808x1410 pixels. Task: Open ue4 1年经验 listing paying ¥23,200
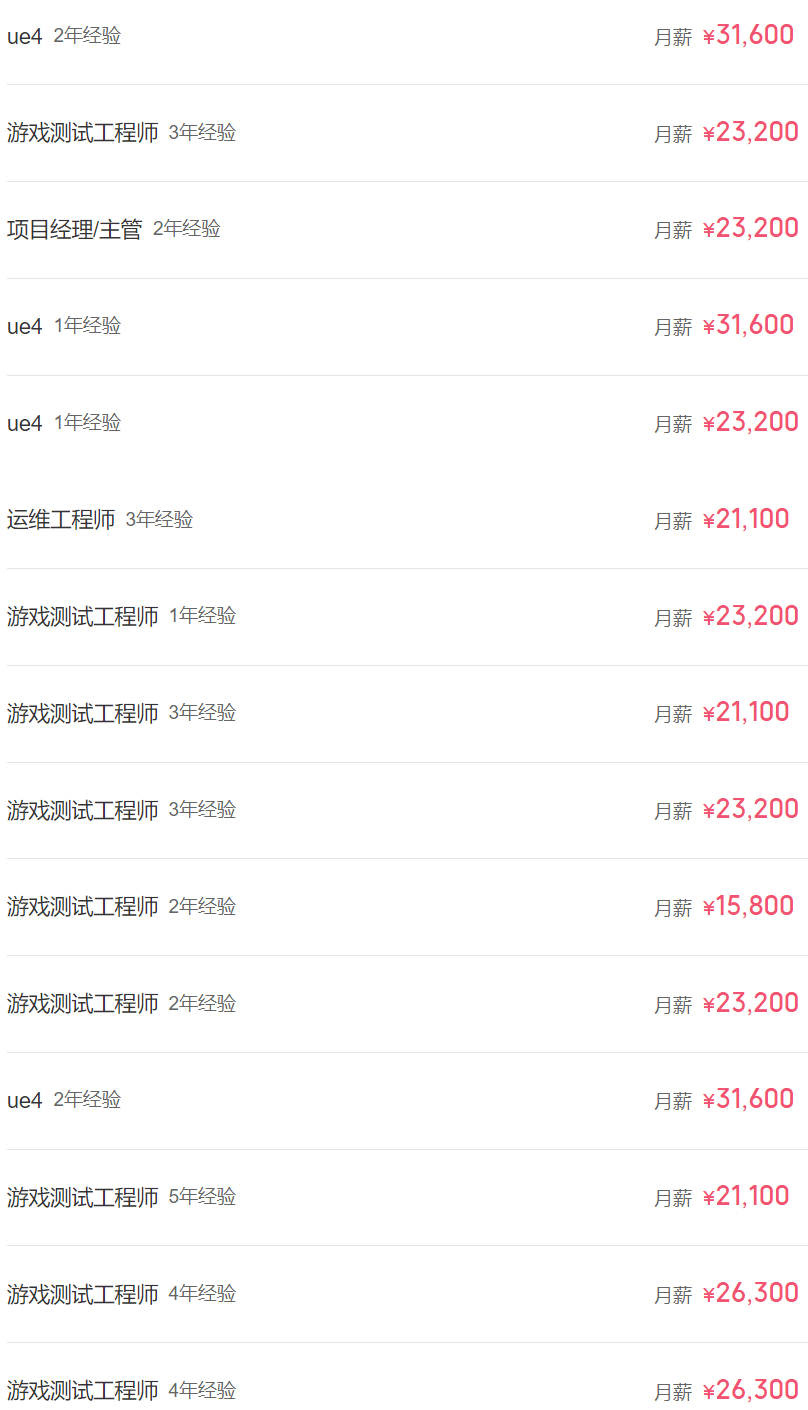click(25, 423)
